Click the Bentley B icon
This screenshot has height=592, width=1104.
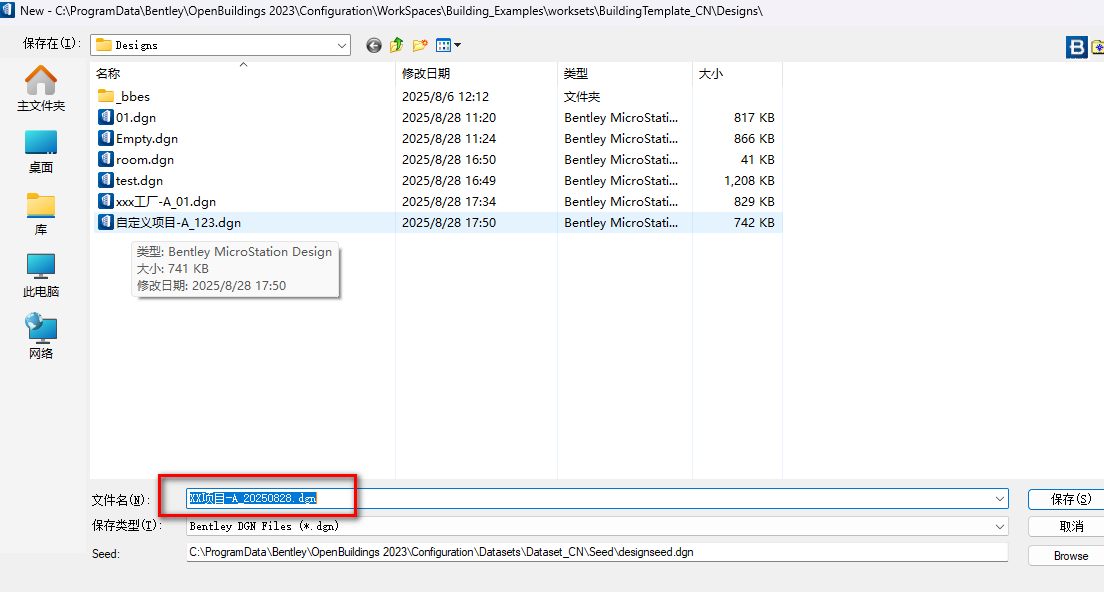pyautogui.click(x=1077, y=47)
